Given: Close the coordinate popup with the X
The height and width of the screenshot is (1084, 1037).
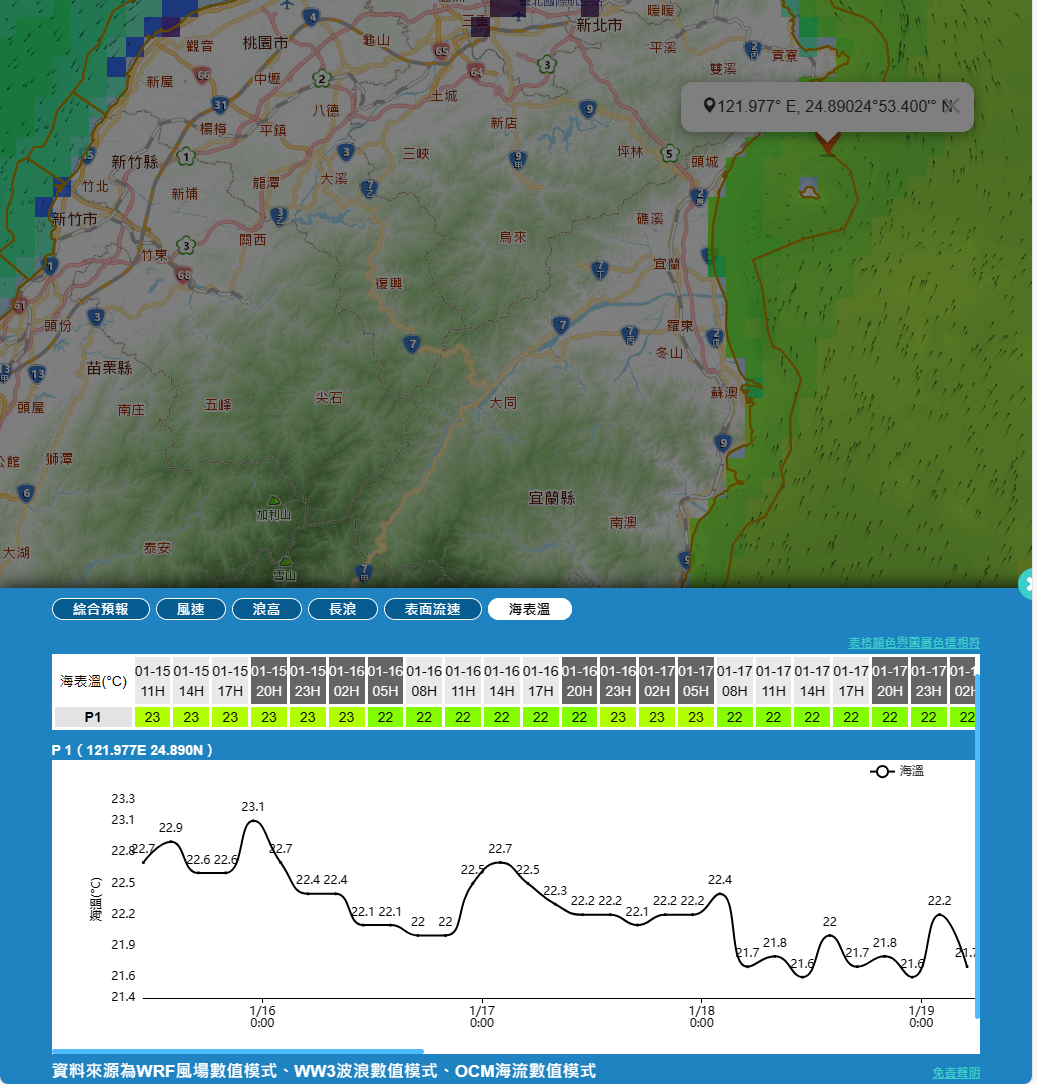Looking at the screenshot, I should coord(953,106).
